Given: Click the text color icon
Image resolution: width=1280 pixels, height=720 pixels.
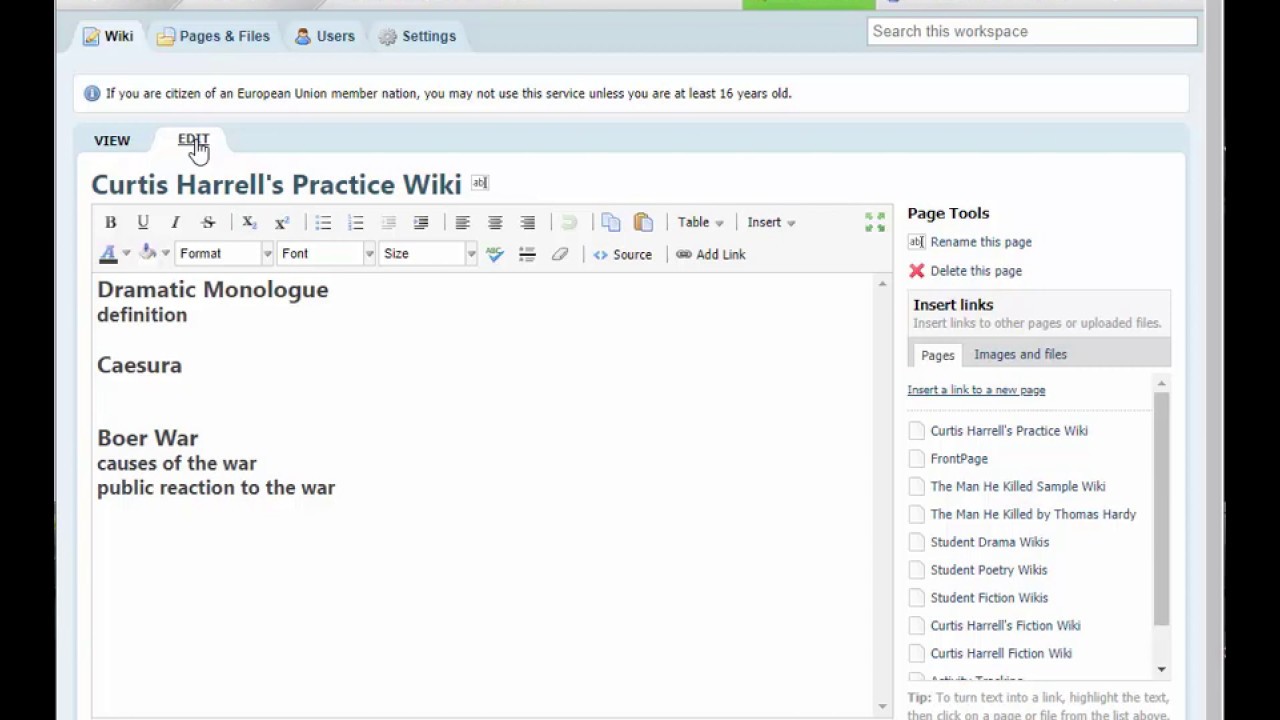Looking at the screenshot, I should 108,254.
